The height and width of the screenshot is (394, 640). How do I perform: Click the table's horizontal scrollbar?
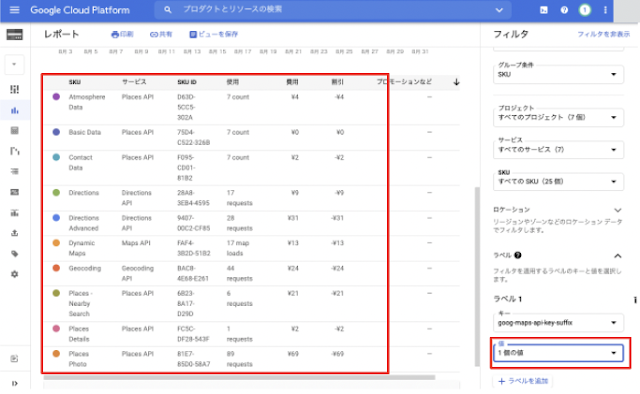point(239,378)
